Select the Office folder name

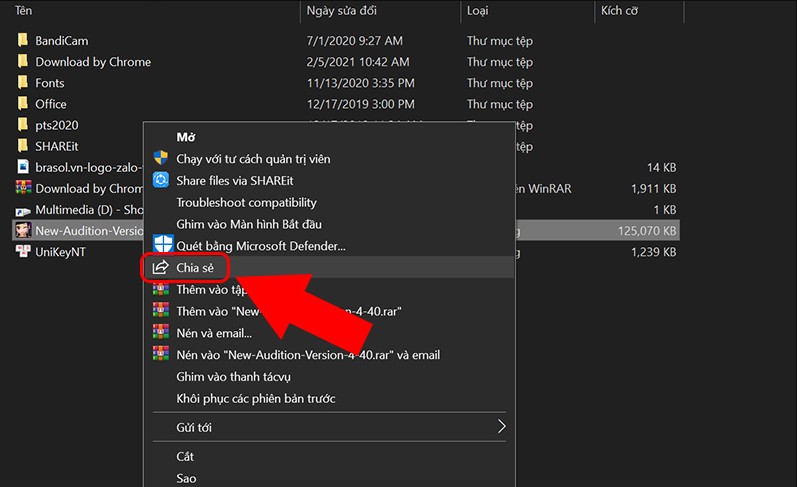(51, 104)
